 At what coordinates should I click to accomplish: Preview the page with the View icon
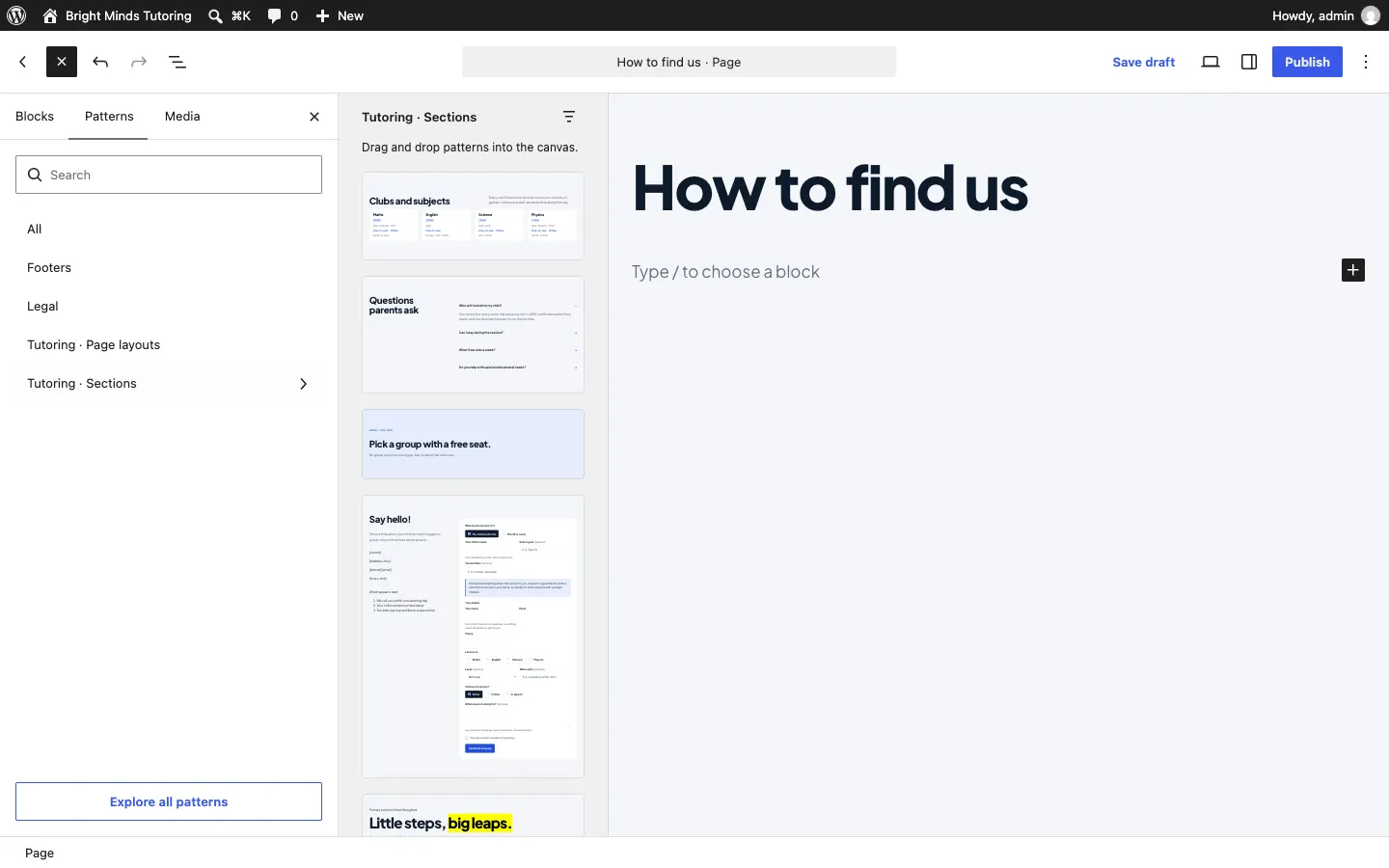pyautogui.click(x=1211, y=62)
